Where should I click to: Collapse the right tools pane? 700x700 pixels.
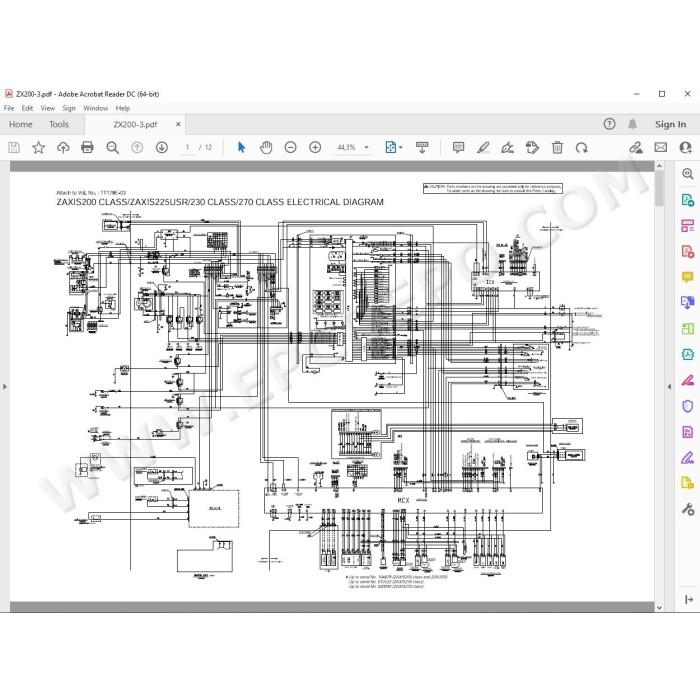coord(669,387)
